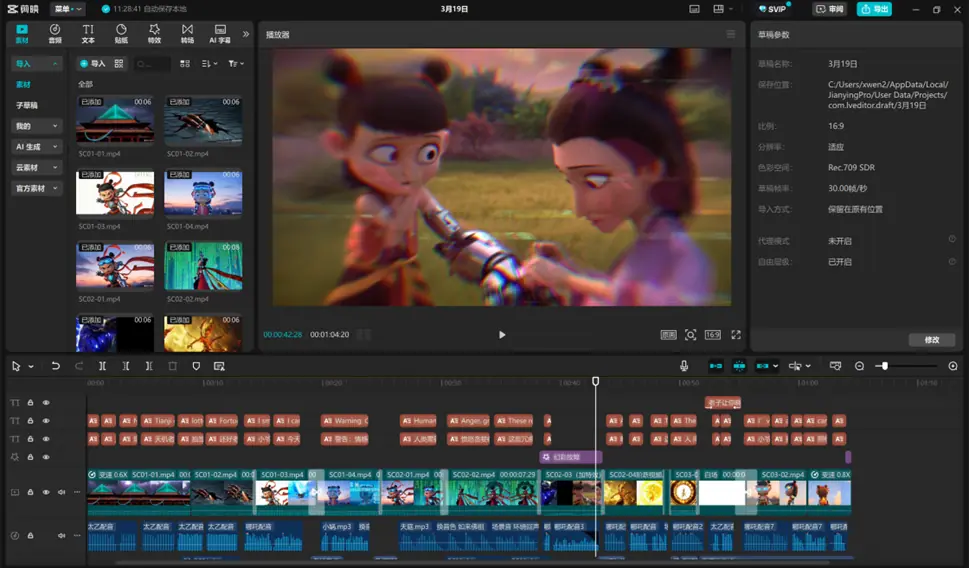
Task: Click the 贴纸 stickers icon
Action: coord(121,33)
